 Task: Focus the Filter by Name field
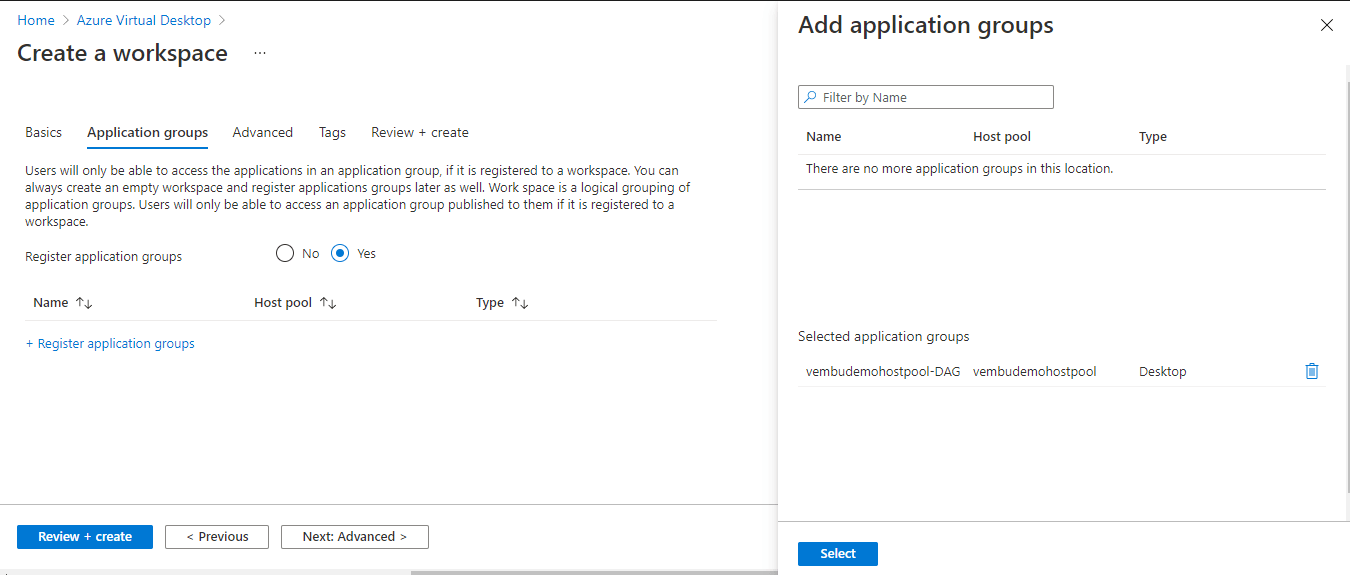coord(926,97)
